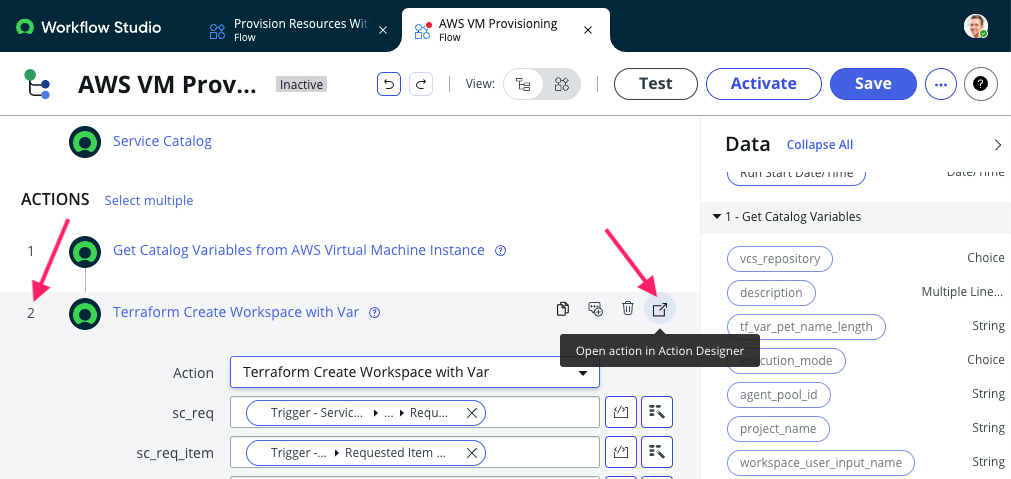Open action in Action Designer
Screen dimensions: 1011x479
click(660, 309)
